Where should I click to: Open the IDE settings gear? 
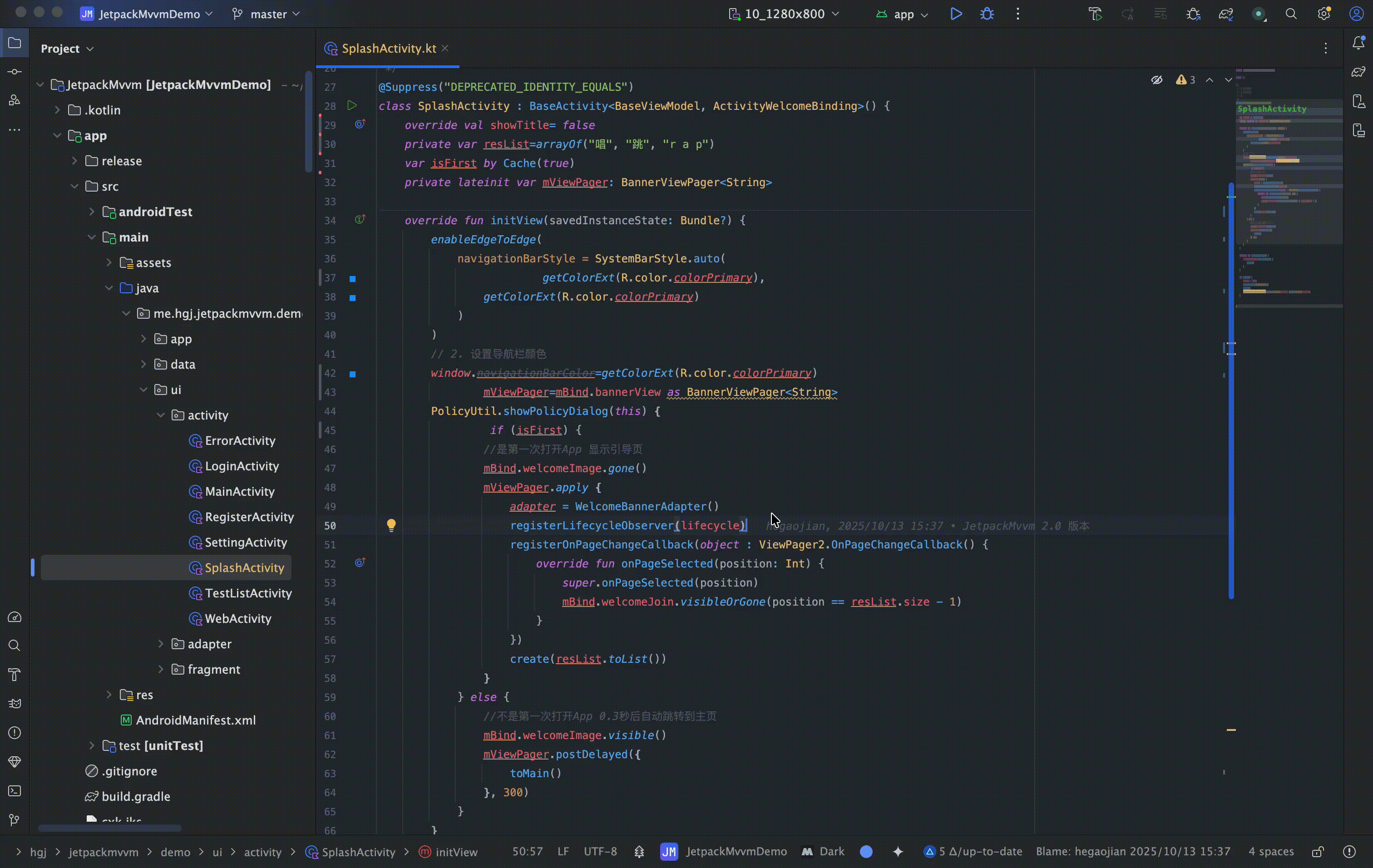tap(1324, 14)
